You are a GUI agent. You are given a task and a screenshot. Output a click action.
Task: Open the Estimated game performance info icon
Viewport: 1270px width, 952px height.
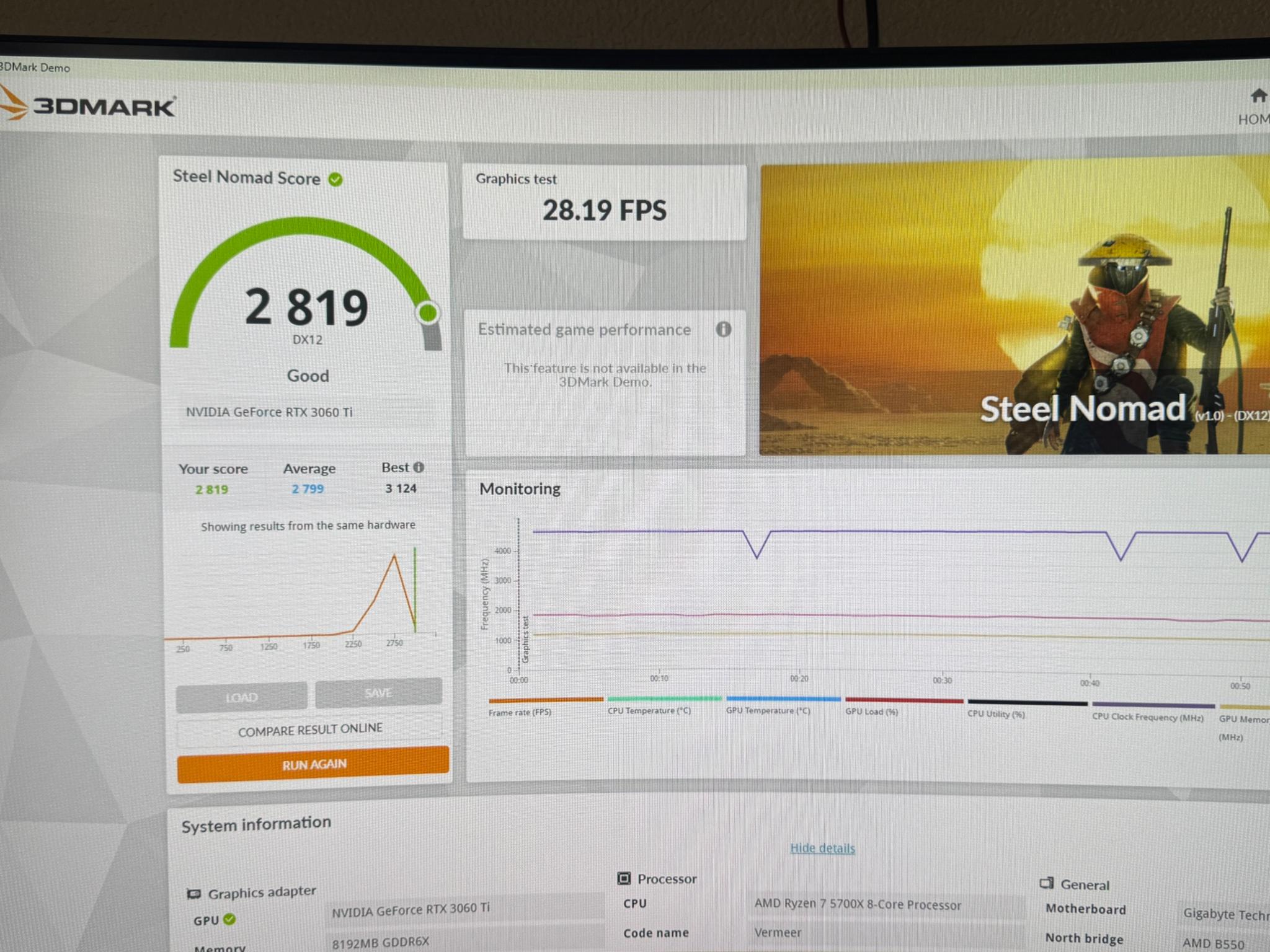pyautogui.click(x=723, y=329)
